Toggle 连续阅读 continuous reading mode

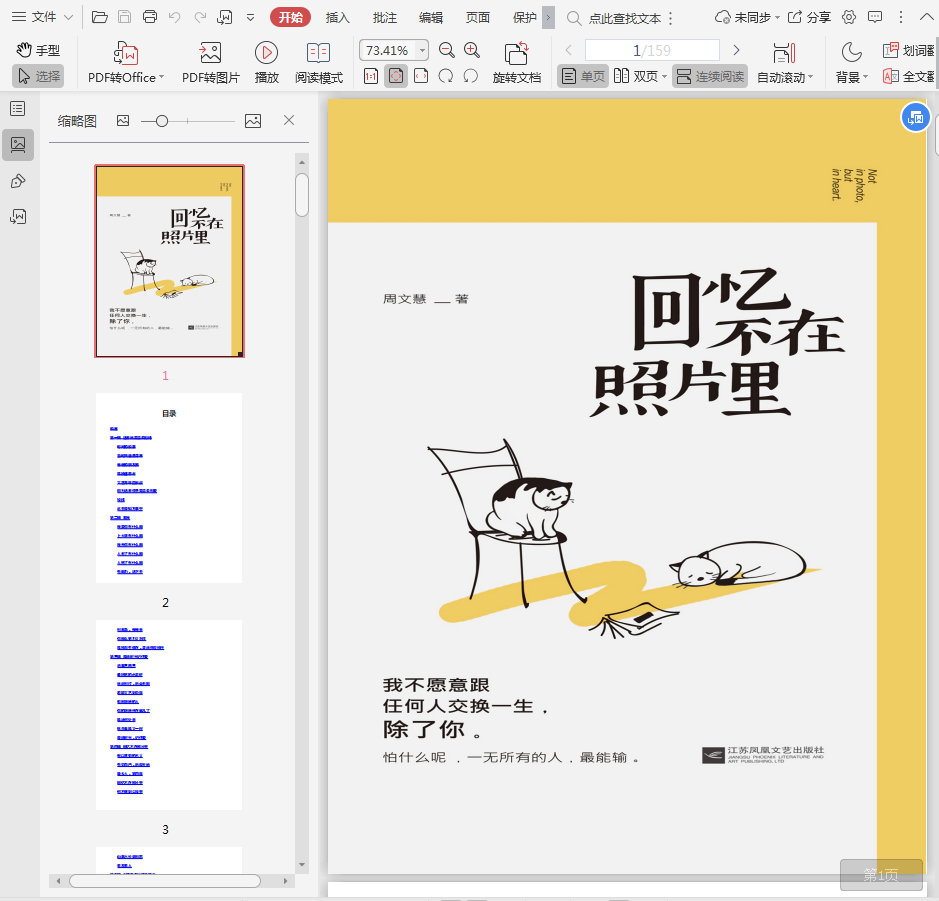click(x=710, y=76)
